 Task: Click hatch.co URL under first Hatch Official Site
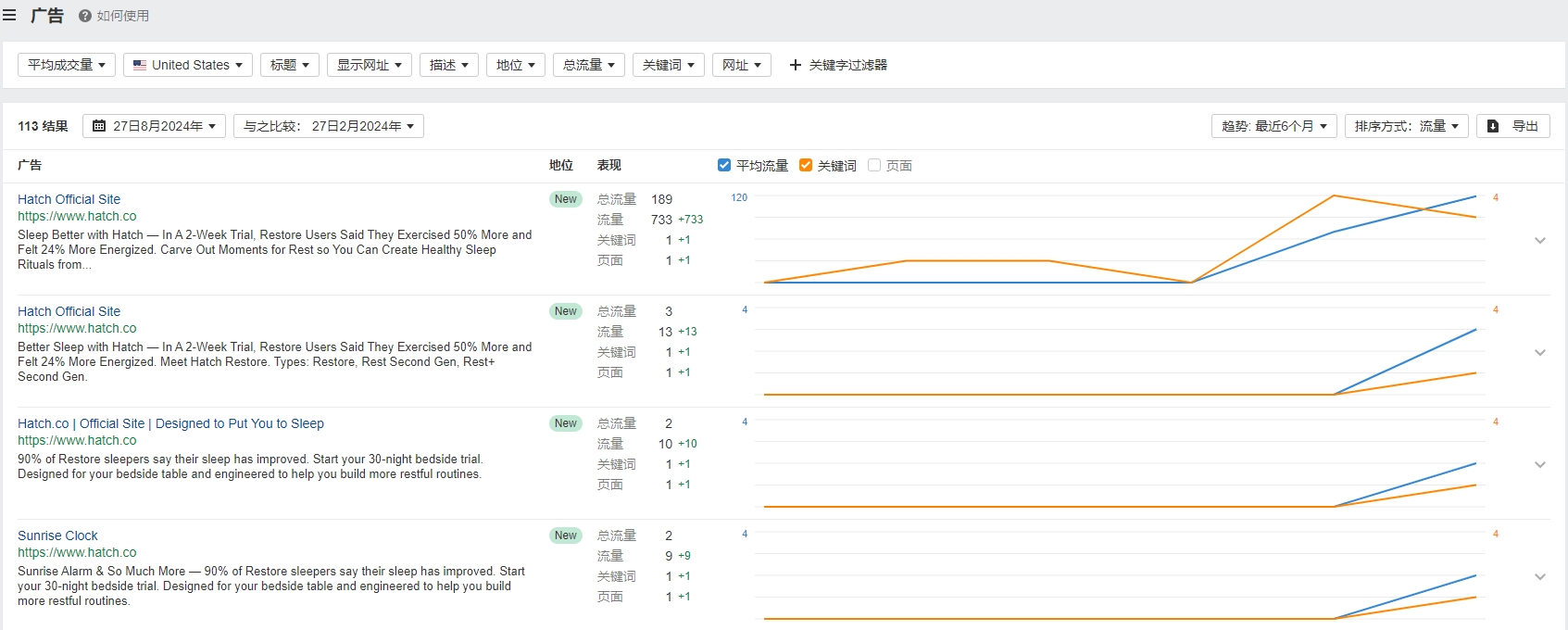click(77, 216)
